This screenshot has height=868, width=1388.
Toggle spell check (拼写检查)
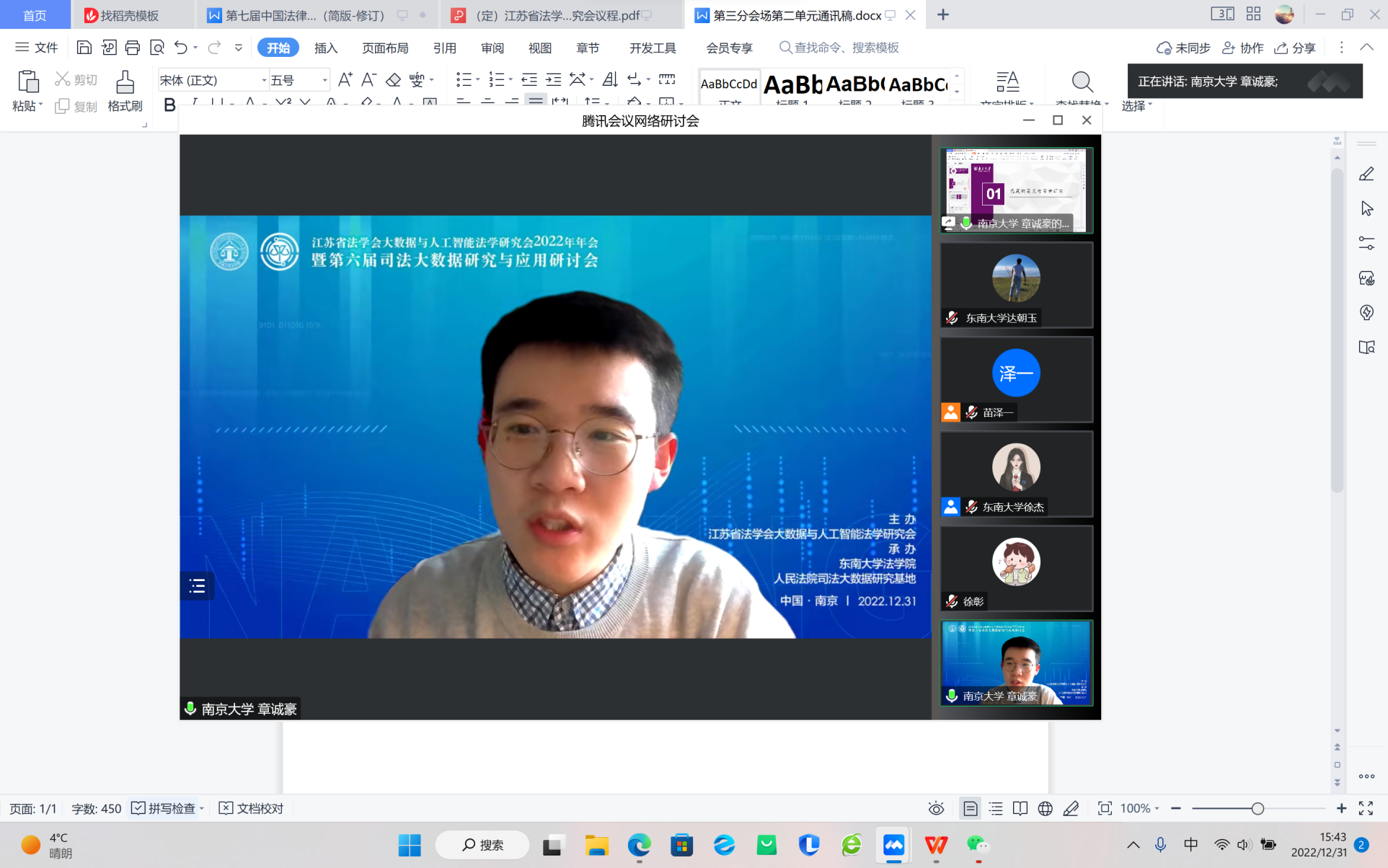point(164,808)
